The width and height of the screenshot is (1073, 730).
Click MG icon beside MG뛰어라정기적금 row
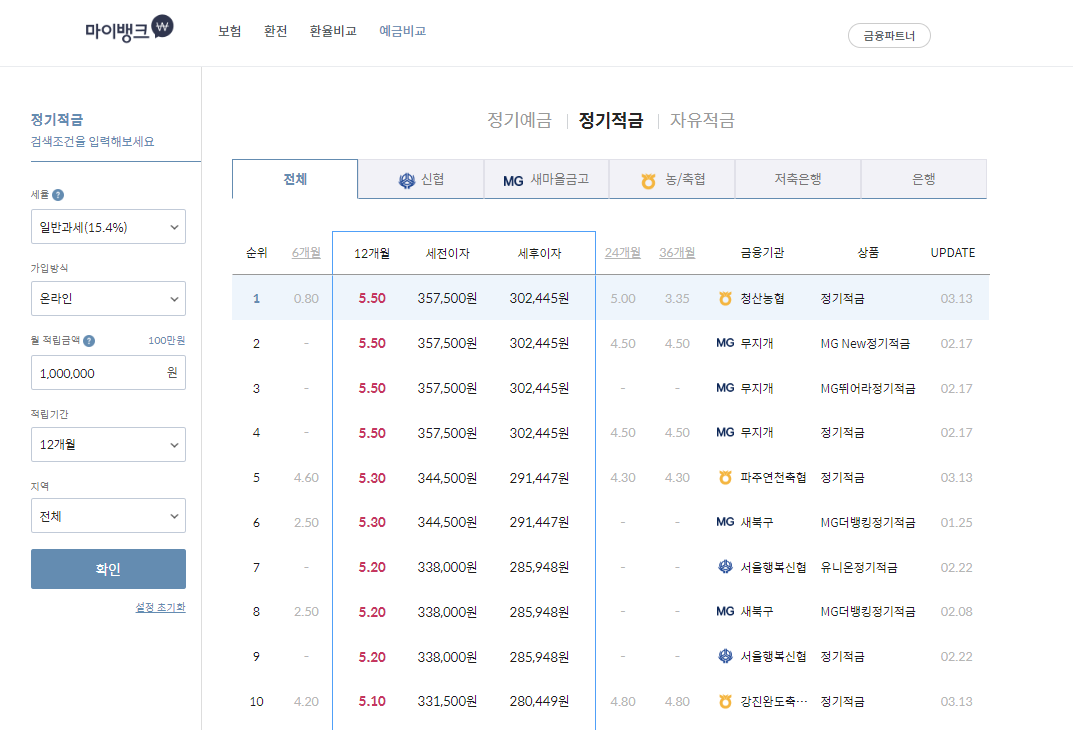tap(725, 388)
